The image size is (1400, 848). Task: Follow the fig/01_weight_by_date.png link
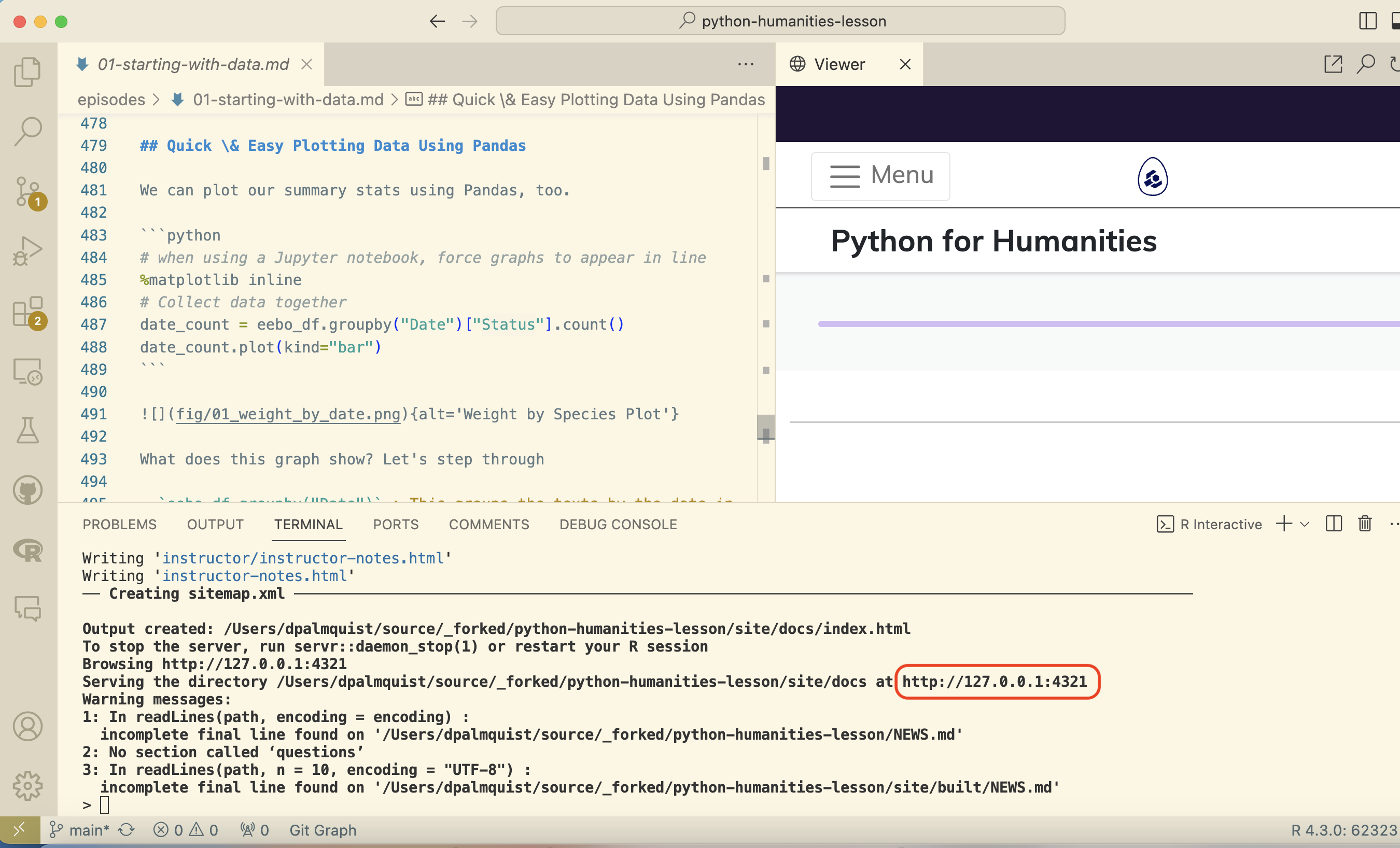[288, 414]
